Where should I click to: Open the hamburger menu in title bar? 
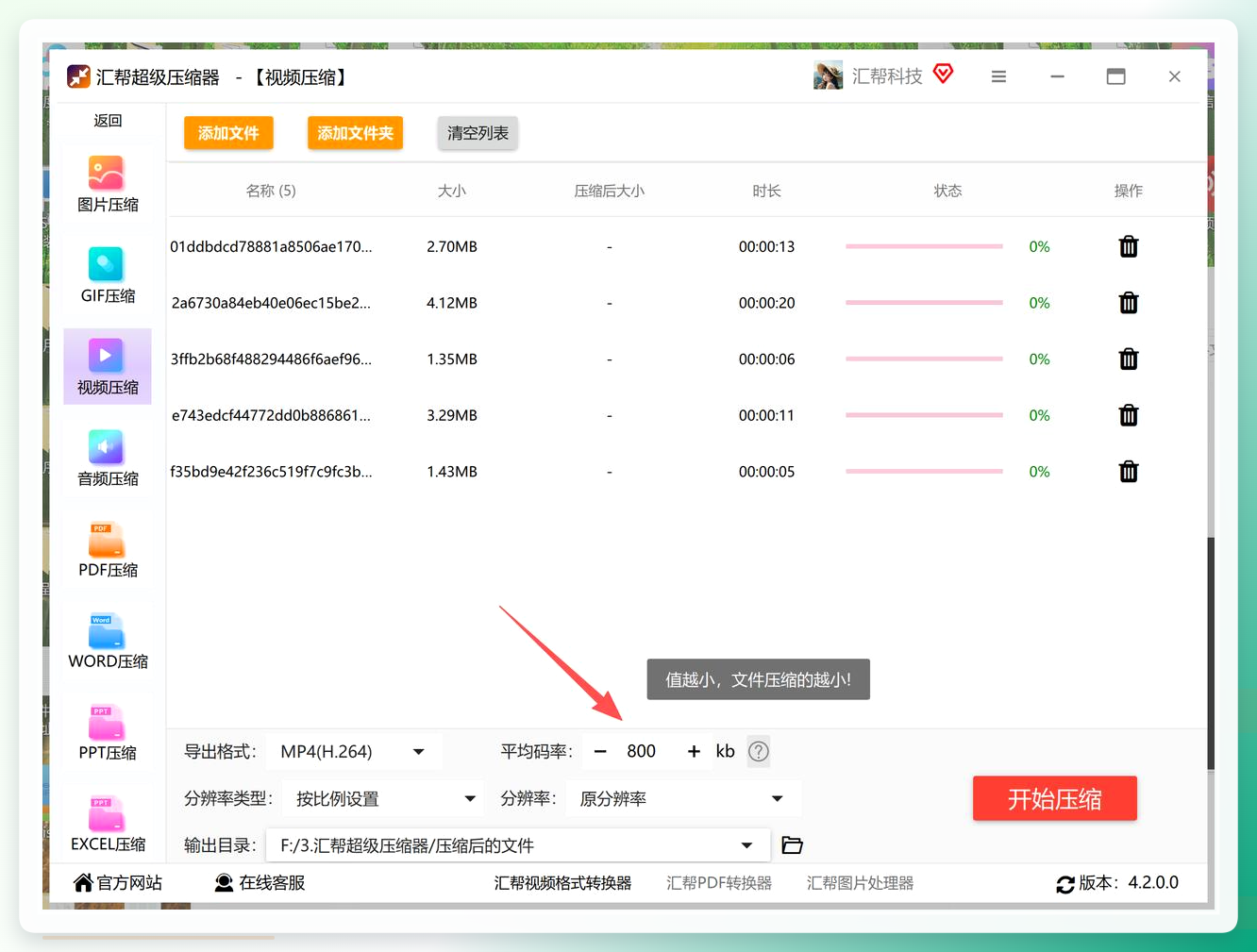pyautogui.click(x=998, y=77)
